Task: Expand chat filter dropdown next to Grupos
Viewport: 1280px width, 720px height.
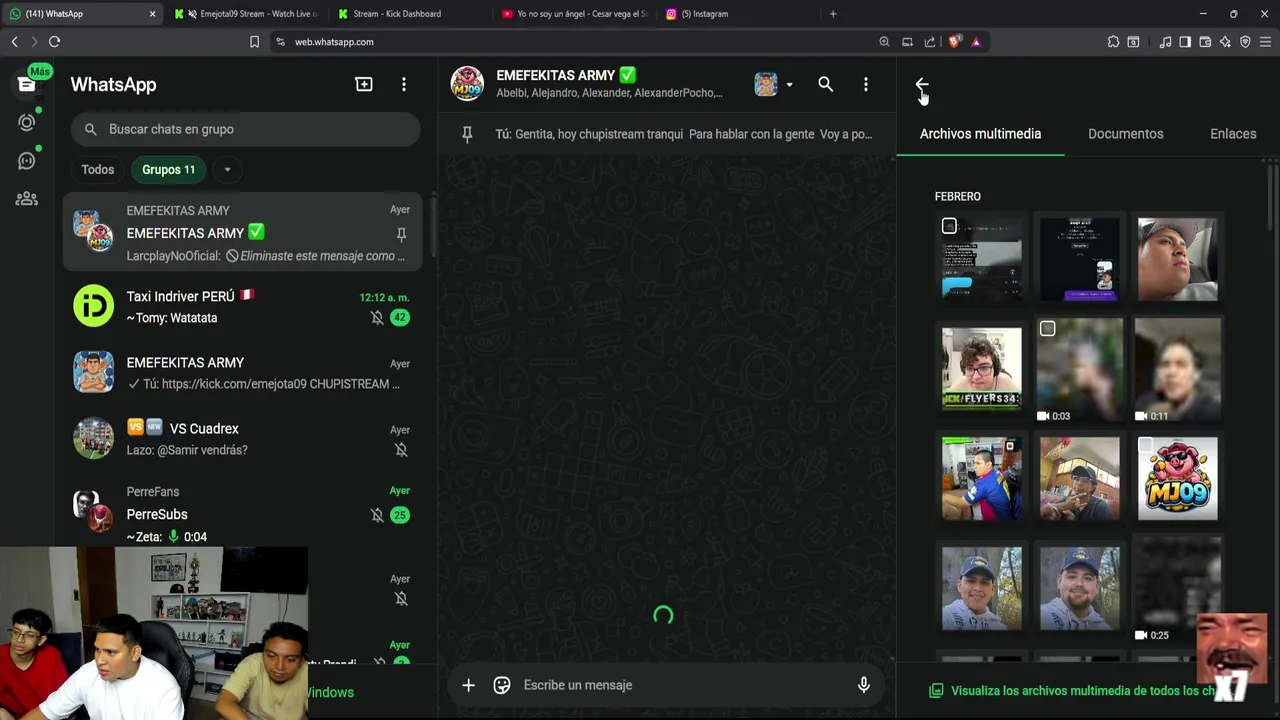Action: click(227, 169)
